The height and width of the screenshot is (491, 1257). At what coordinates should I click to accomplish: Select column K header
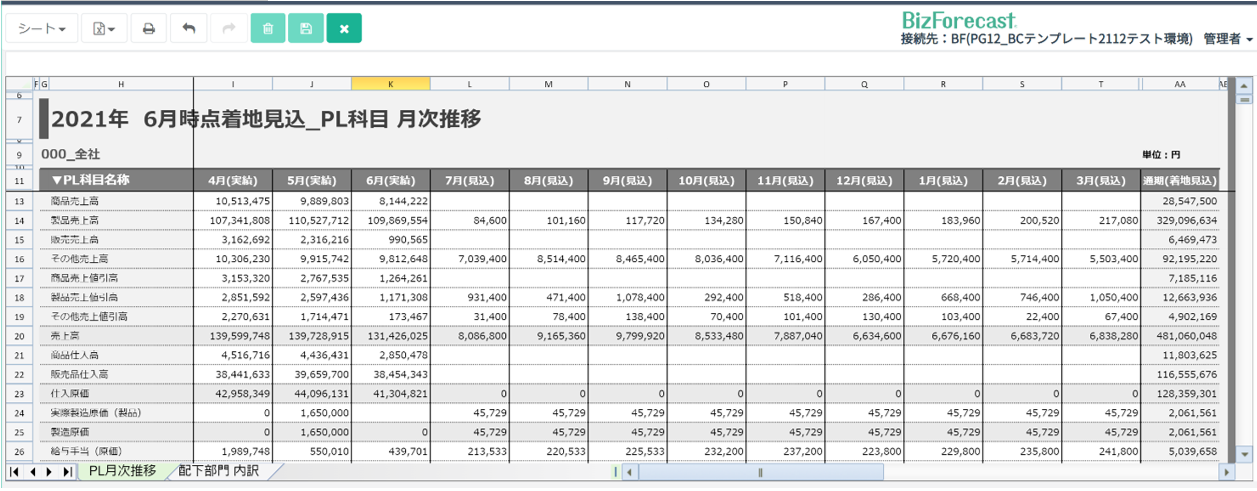point(390,85)
